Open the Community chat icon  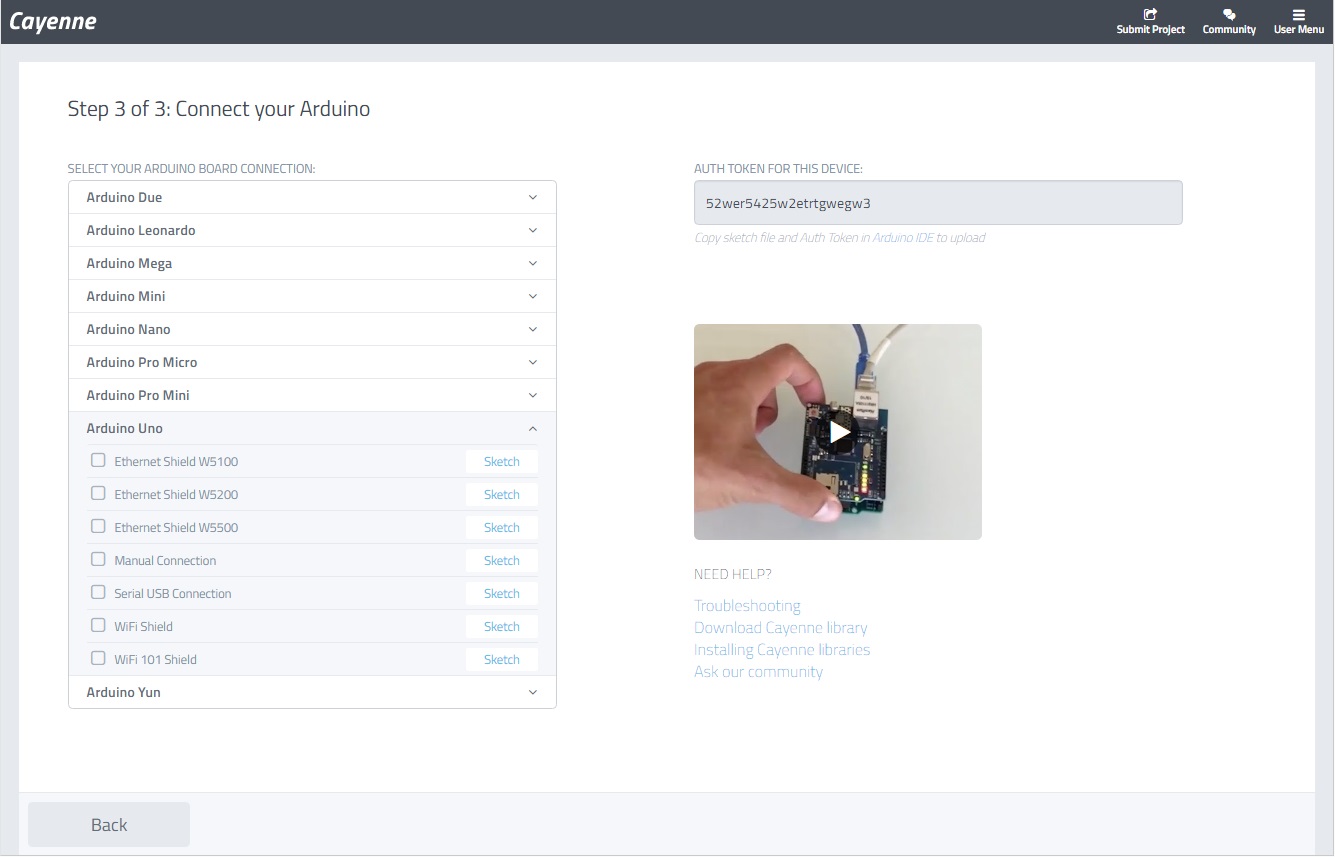[x=1229, y=14]
